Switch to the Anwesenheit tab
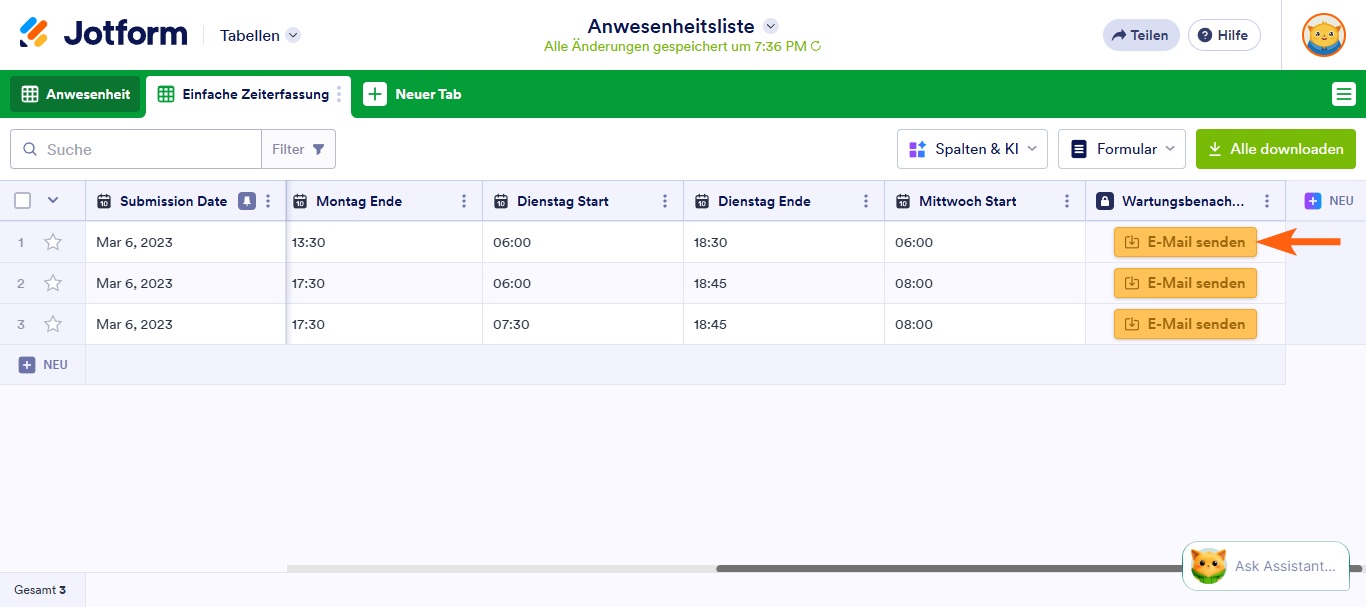 [76, 94]
